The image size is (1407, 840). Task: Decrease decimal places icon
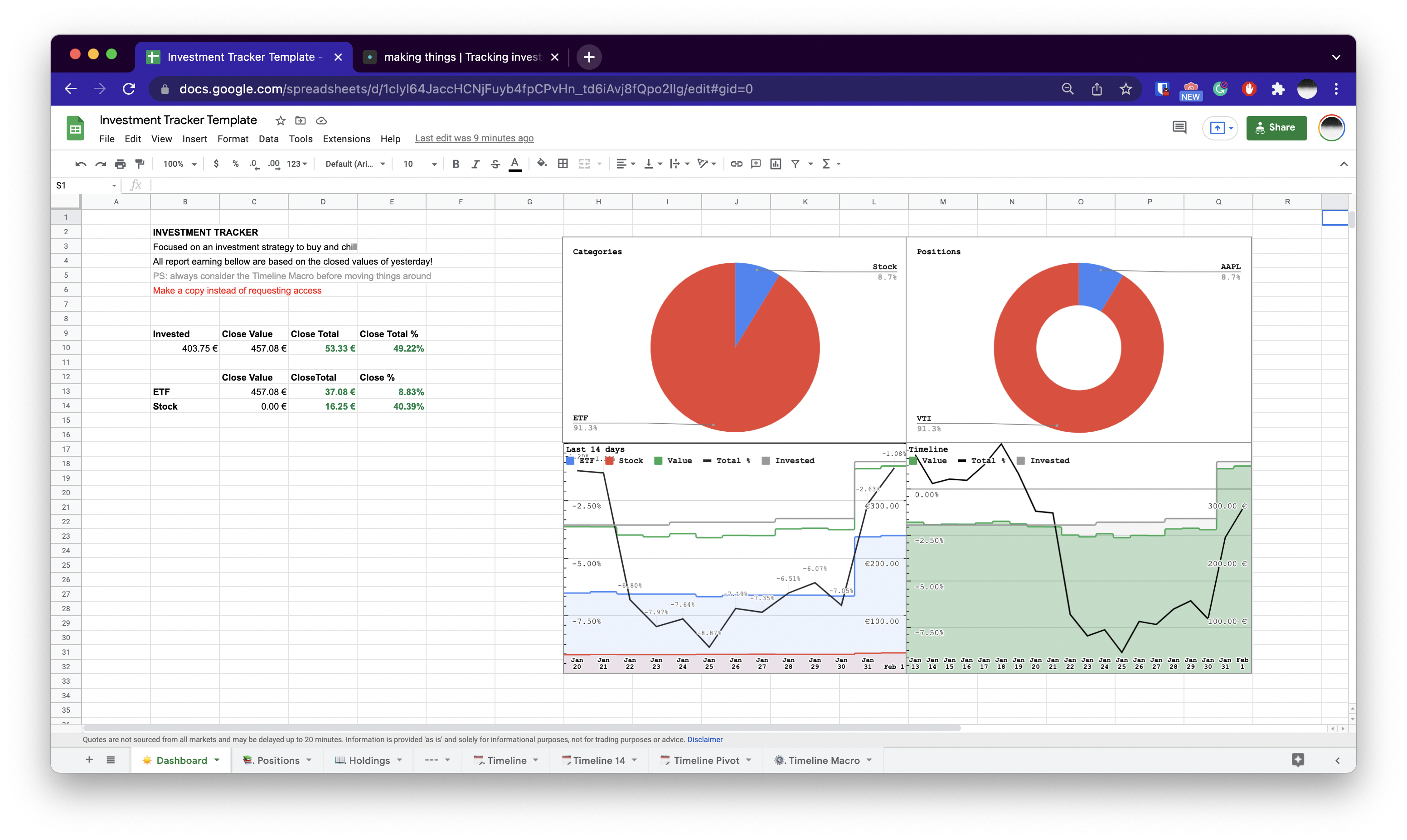point(254,164)
